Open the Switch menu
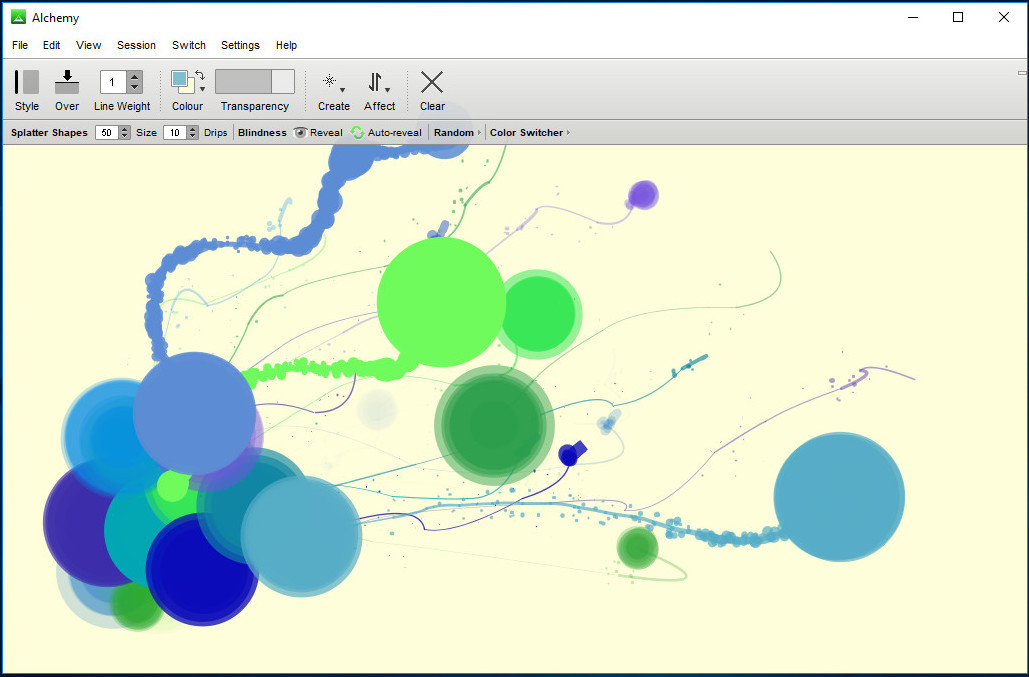The image size is (1029, 677). click(x=188, y=45)
